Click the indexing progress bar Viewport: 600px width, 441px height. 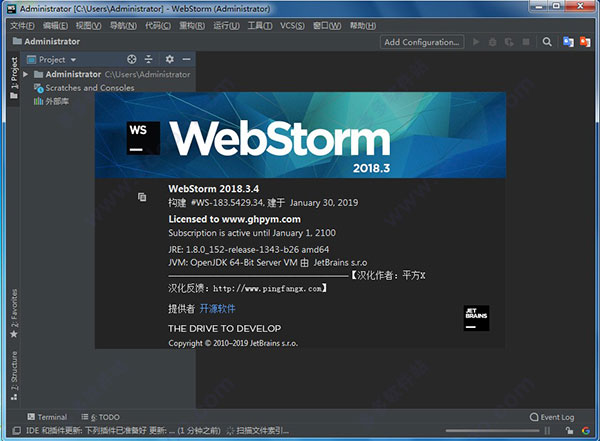492,431
